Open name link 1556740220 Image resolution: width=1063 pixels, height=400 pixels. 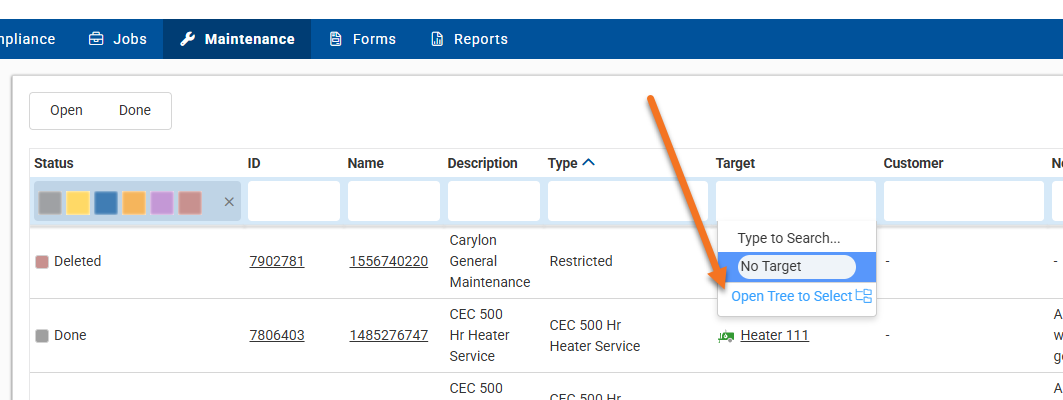(388, 261)
